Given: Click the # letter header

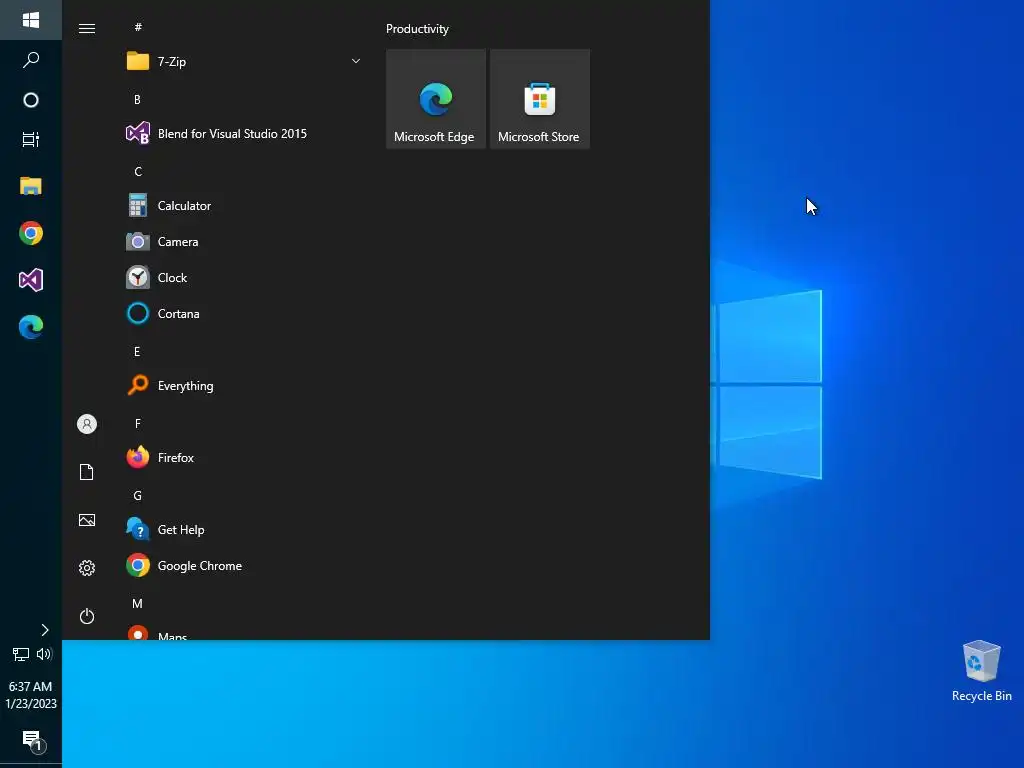Looking at the screenshot, I should tap(138, 27).
